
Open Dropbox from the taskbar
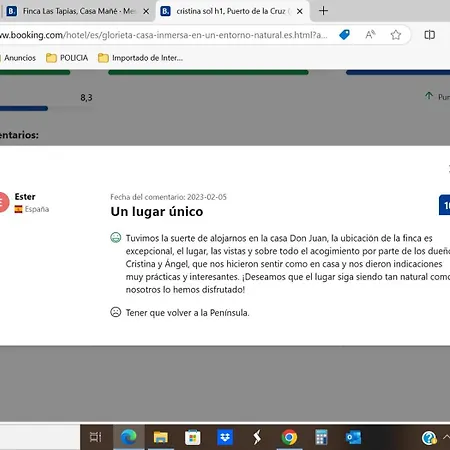click(x=225, y=437)
